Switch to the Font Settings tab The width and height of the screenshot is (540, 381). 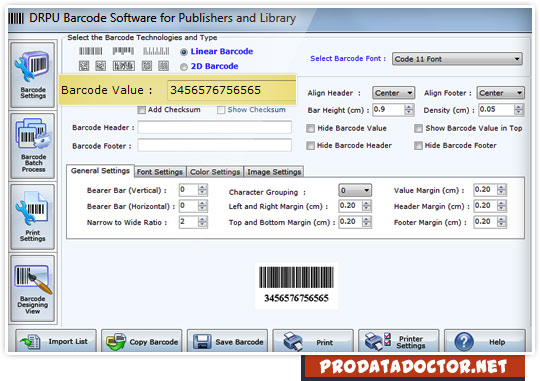coord(160,172)
